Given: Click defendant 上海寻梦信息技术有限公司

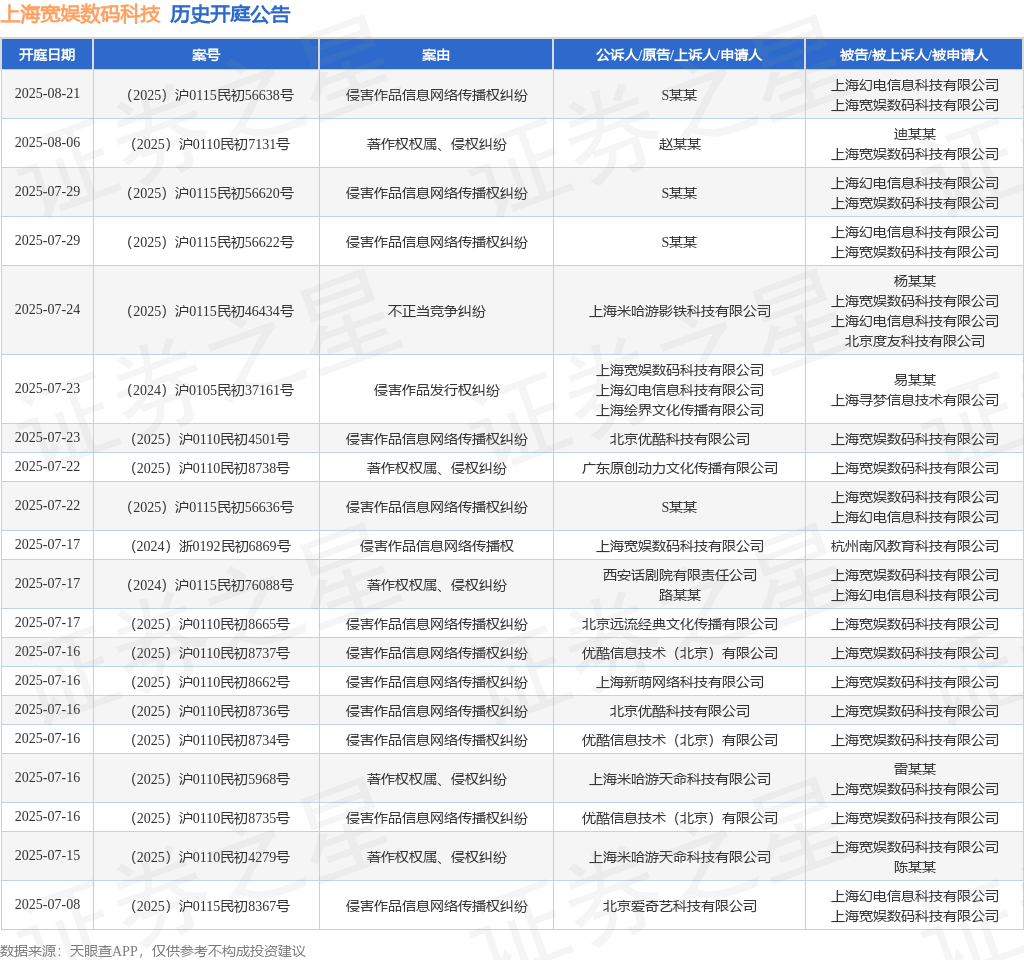Looking at the screenshot, I should (x=914, y=400).
